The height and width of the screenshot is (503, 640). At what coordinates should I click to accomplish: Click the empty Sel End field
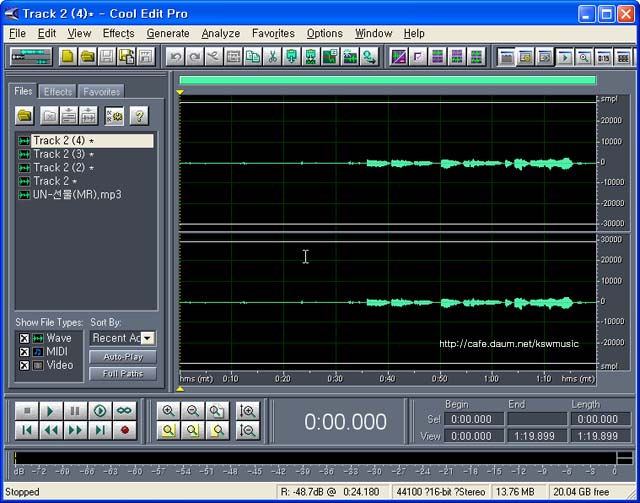tap(537, 419)
